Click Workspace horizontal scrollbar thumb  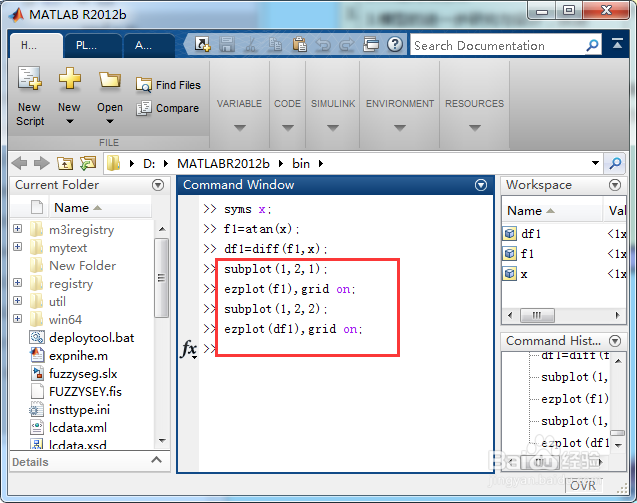pyautogui.click(x=537, y=315)
